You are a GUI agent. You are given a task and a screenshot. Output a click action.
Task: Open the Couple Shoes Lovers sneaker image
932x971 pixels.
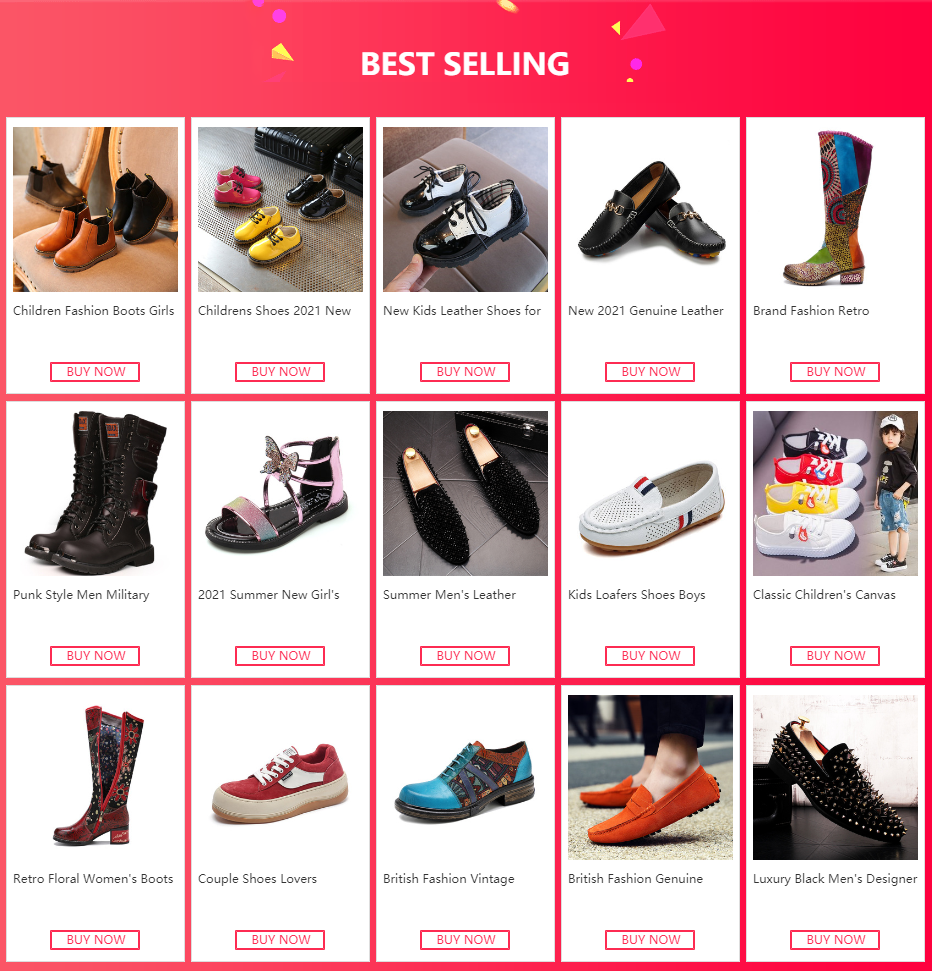click(x=280, y=777)
